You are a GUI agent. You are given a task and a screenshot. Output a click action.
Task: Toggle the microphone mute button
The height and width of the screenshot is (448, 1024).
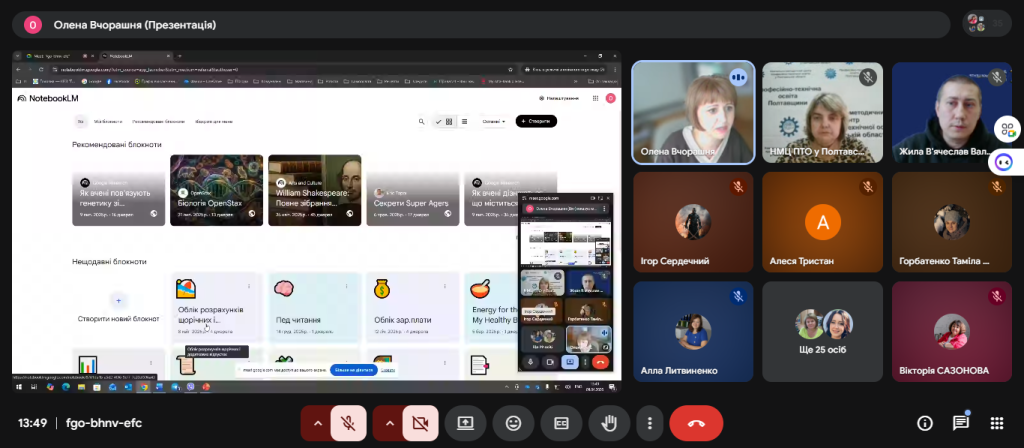[x=348, y=423]
